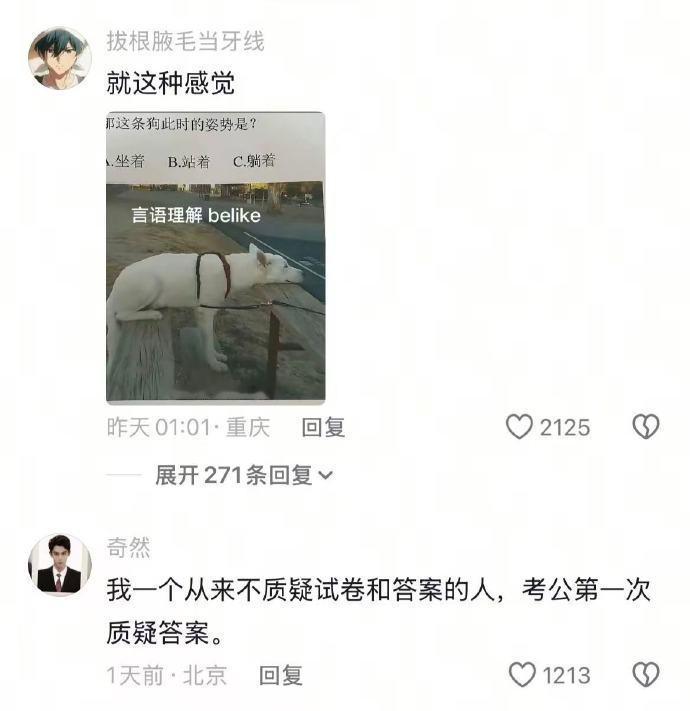Viewport: 690px width, 711px height.
Task: Dislike the 就这种感觉 comment with broken heart
Action: [646, 427]
